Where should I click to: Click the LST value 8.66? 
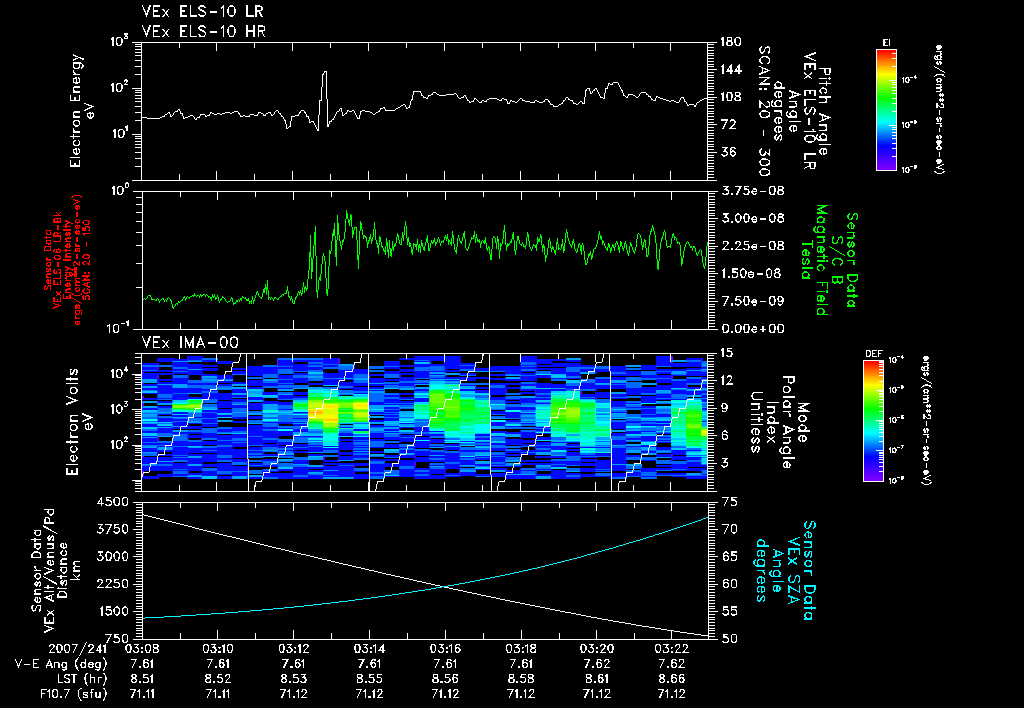[x=672, y=679]
